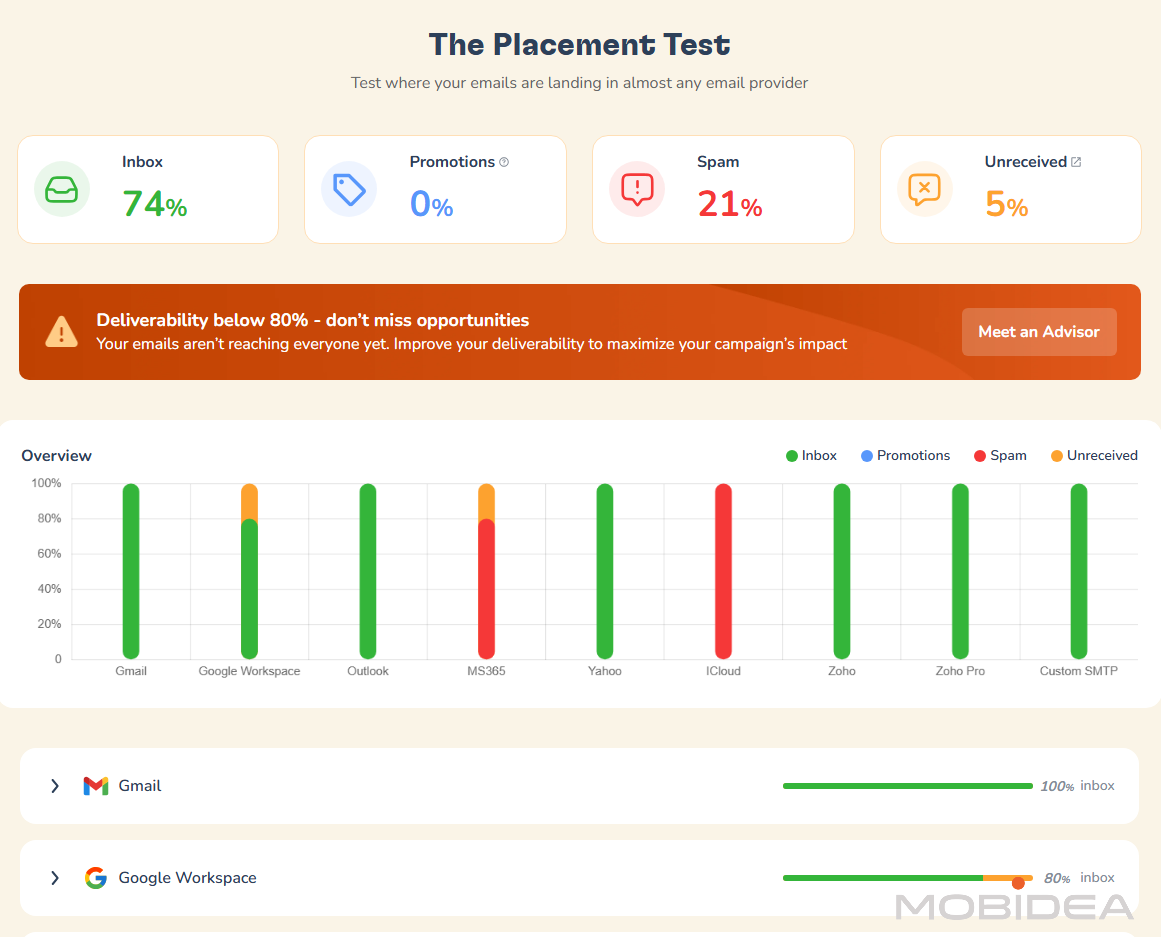The image size is (1161, 937).
Task: Toggle Inbox series in chart legend
Action: coord(811,456)
